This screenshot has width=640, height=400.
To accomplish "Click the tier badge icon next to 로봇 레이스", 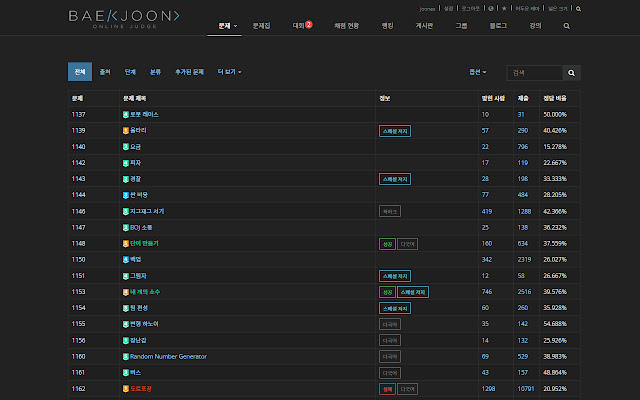I will [x=126, y=115].
